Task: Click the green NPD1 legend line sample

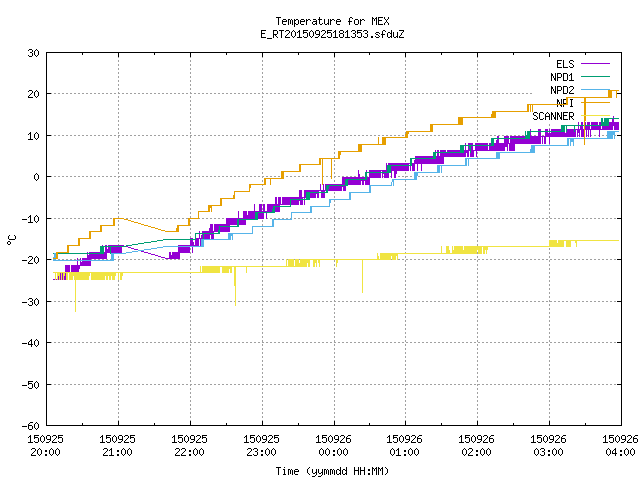Action: click(595, 76)
